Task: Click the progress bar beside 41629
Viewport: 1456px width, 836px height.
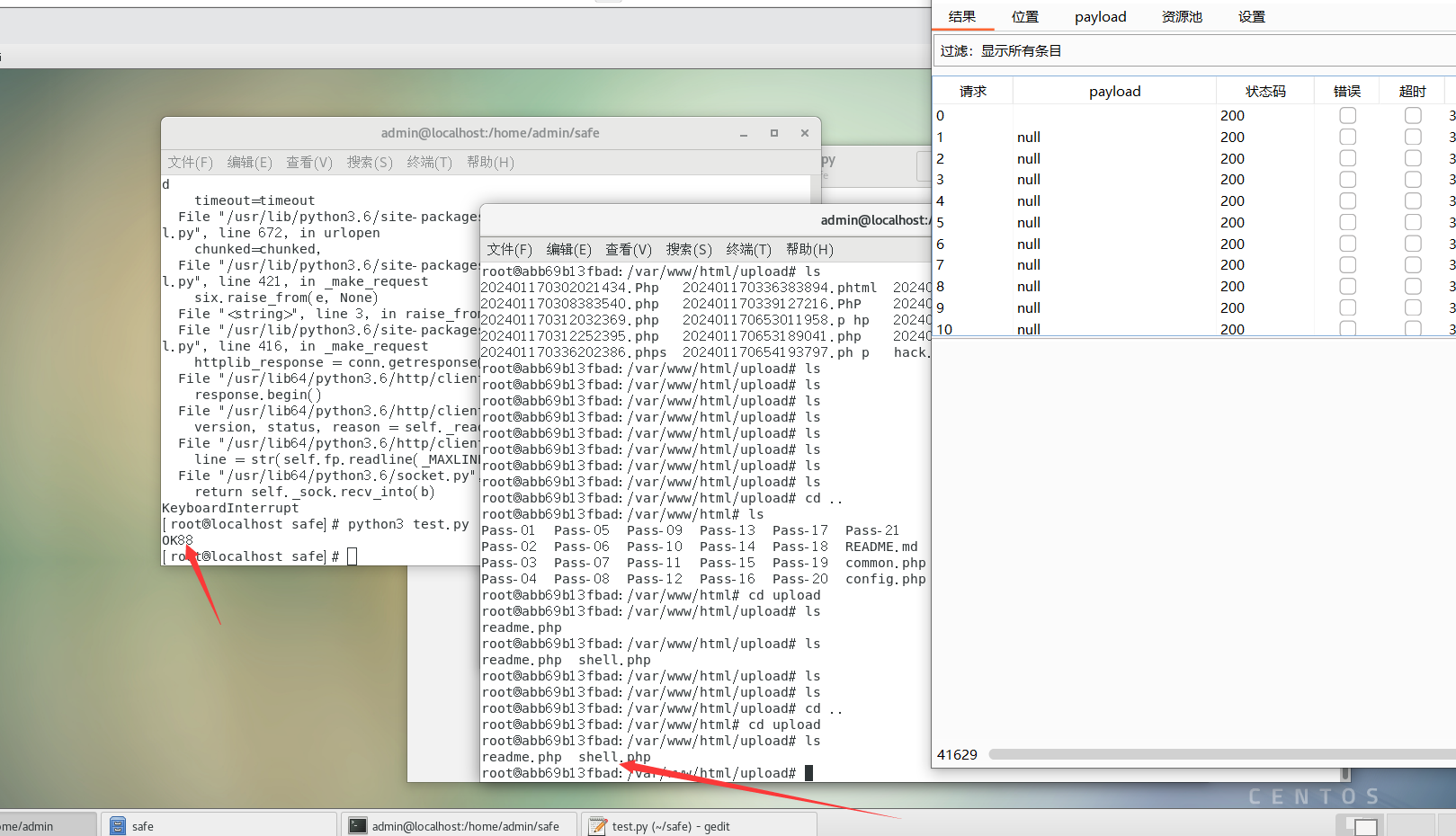Action: pyautogui.click(x=1222, y=754)
